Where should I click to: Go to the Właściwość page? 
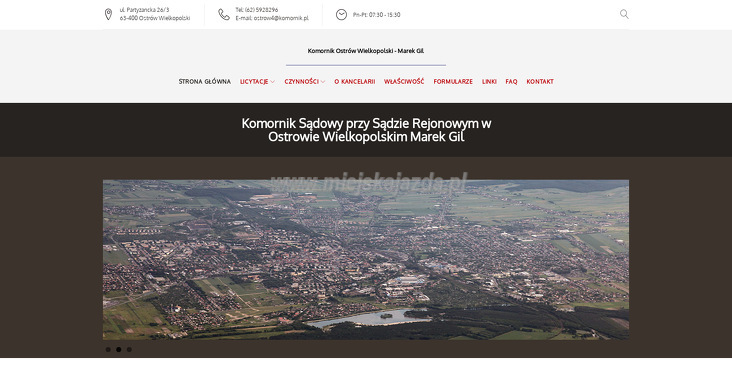[x=404, y=81]
